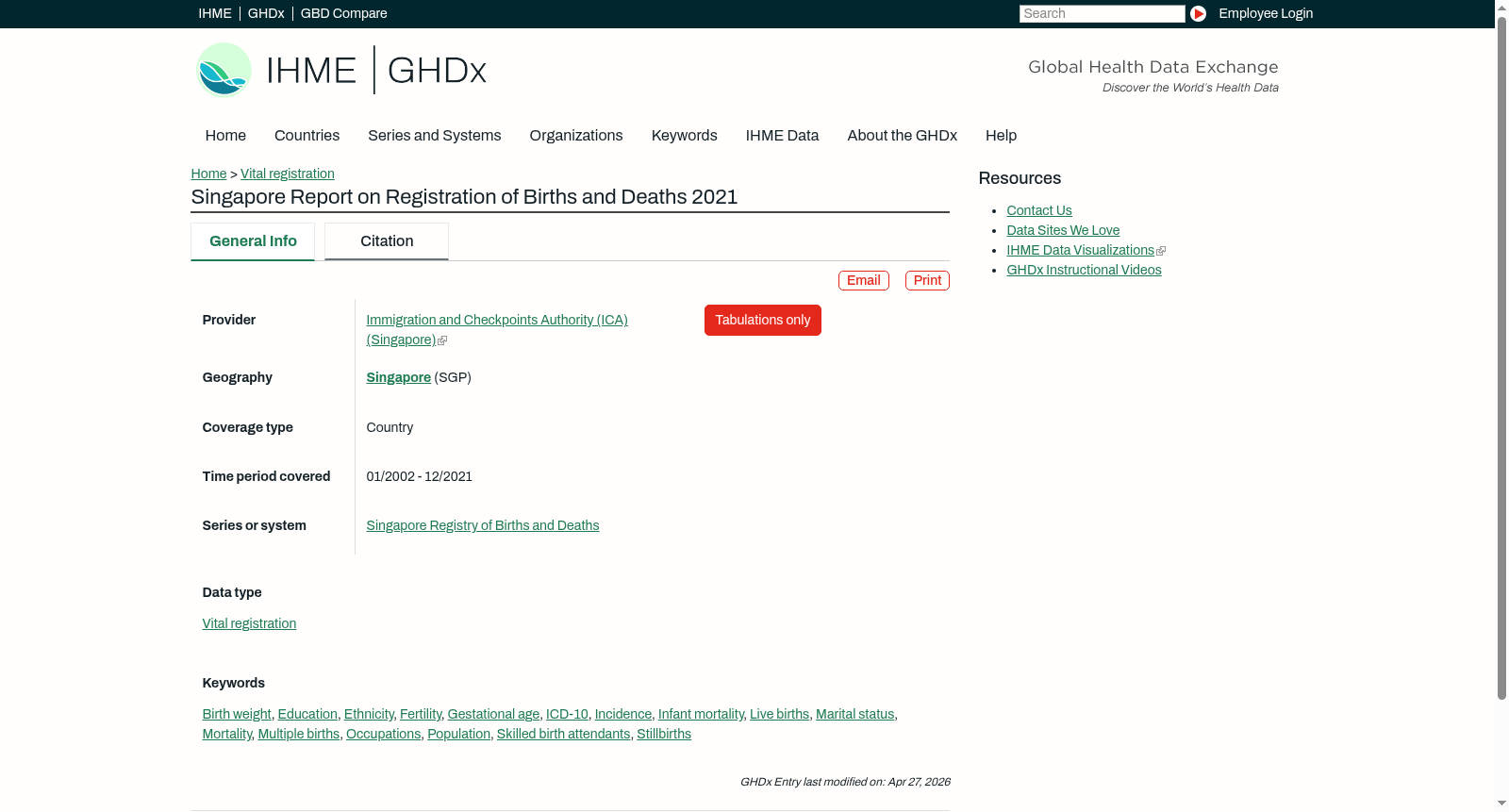Screen dimensions: 1509x812
Task: Open GHDx Instructional Videos link
Action: pyautogui.click(x=1084, y=270)
